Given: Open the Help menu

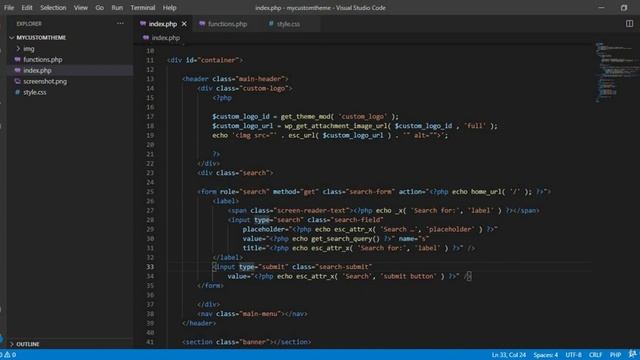Looking at the screenshot, I should point(169,8).
